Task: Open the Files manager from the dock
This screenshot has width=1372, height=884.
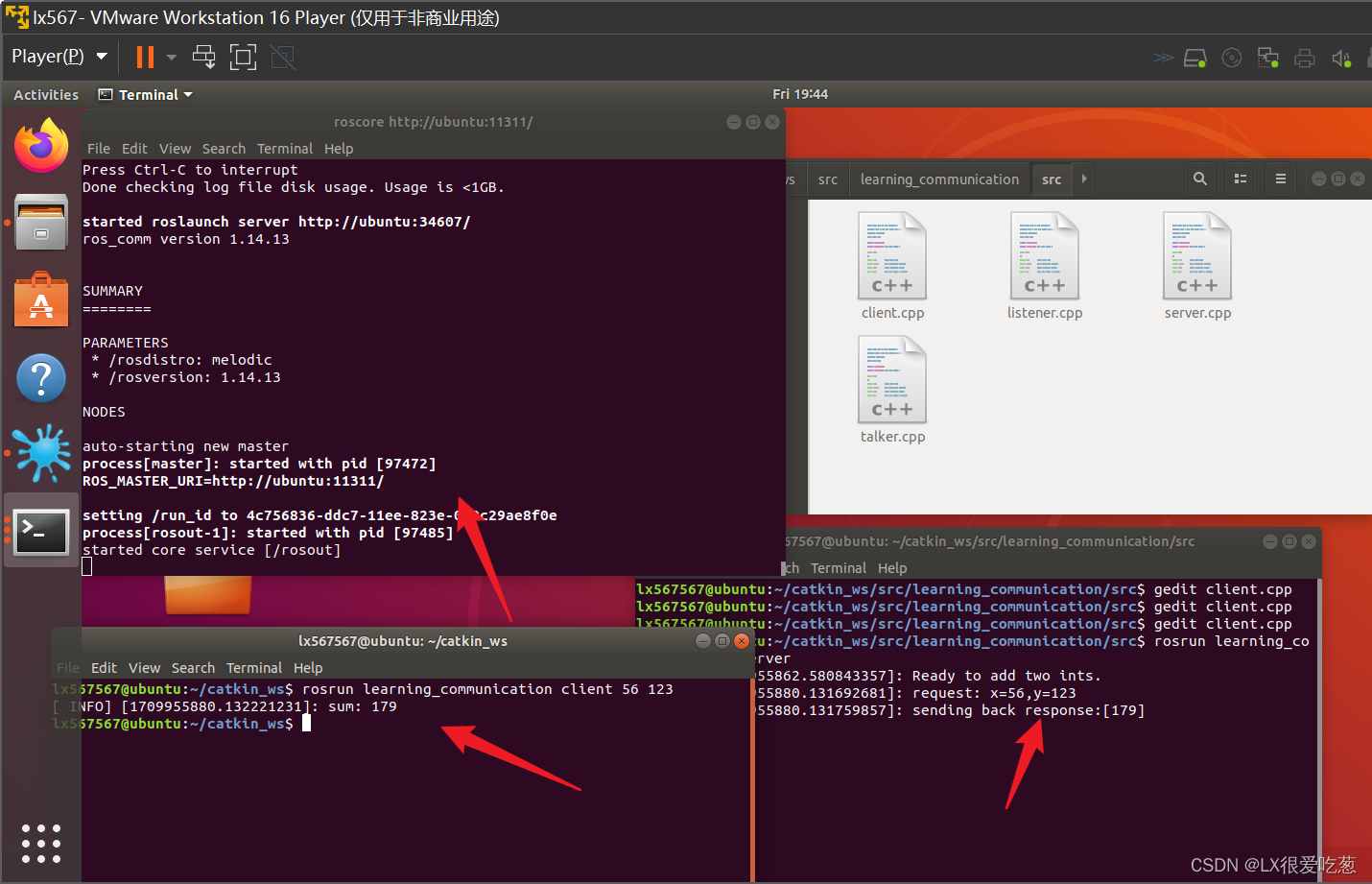Action: tap(41, 222)
